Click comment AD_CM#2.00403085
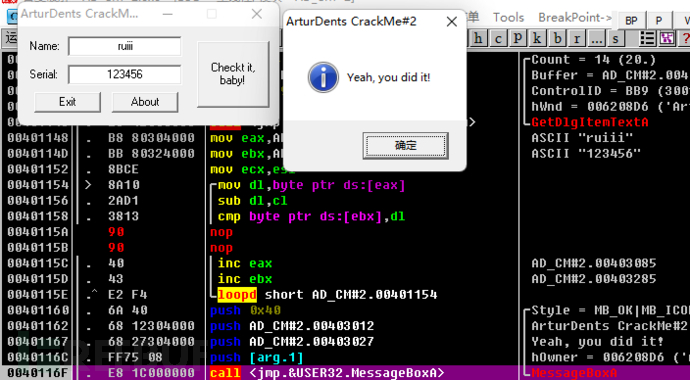Screen dimensions: 690x380 click(594, 263)
